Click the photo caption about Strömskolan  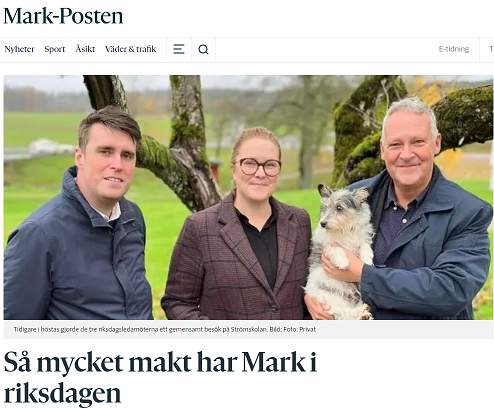coord(165,329)
